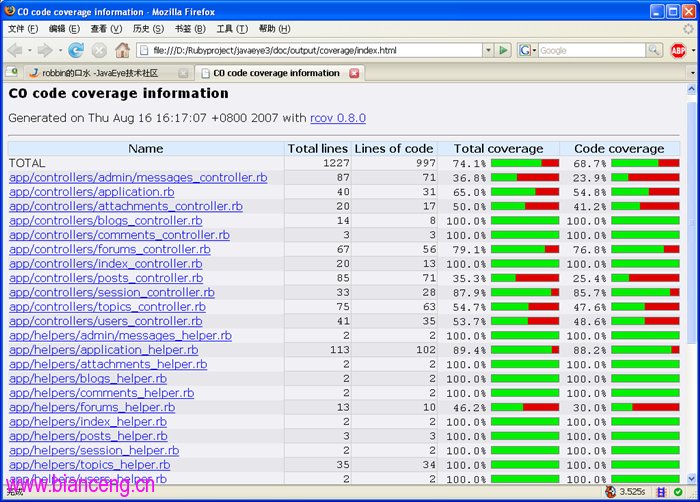This screenshot has width=700, height=502.
Task: Open the list-all-tabs dropdown arrow
Action: 692,73
